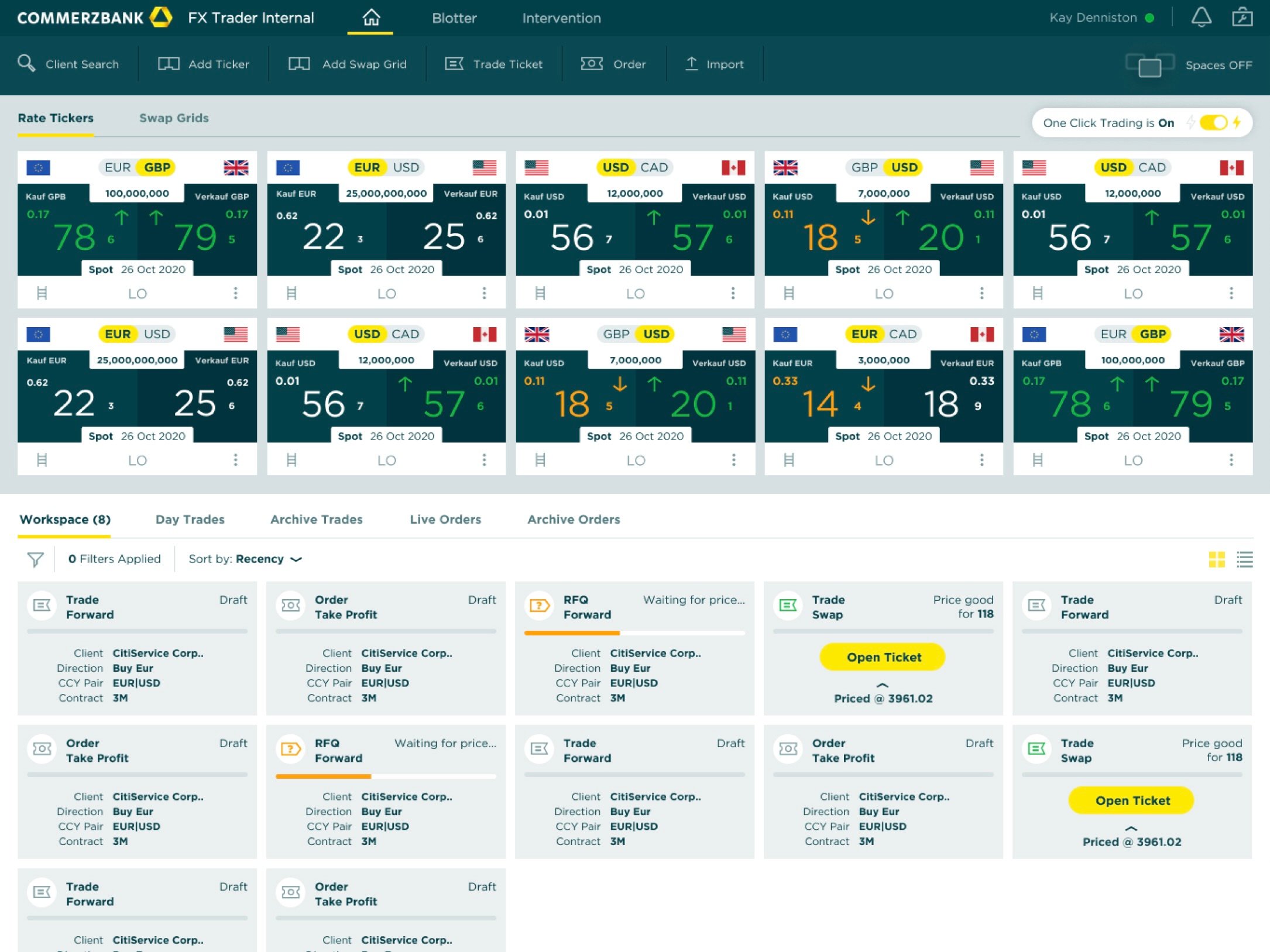The height and width of the screenshot is (952, 1270).
Task: Expand chevron above first Priced @ 3961.02
Action: tap(883, 685)
